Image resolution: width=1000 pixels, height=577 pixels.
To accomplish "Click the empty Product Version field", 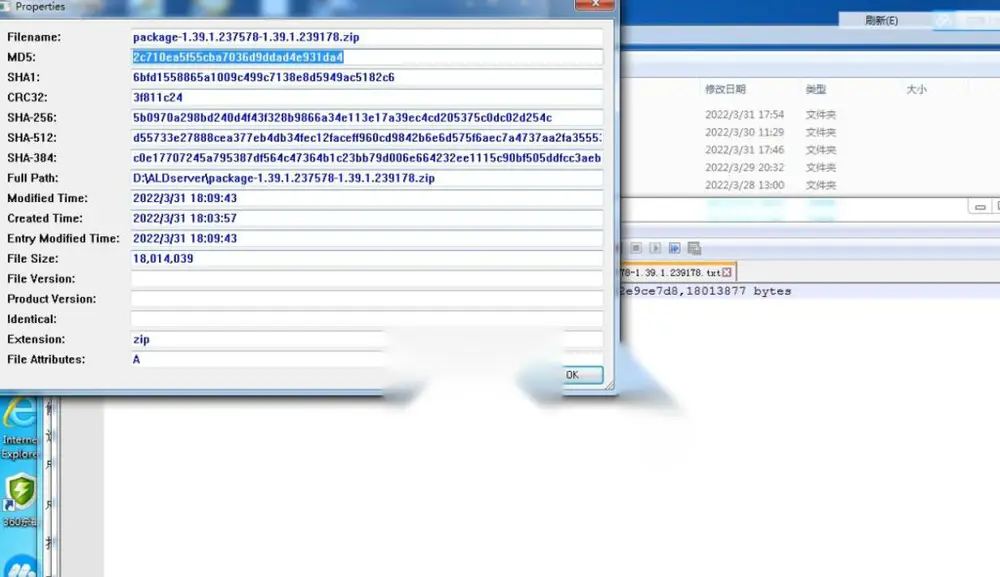I will [367, 299].
